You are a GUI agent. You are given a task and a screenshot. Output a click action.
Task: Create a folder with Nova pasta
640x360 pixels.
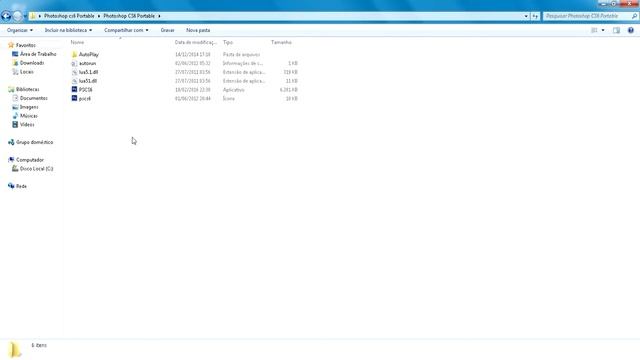tap(198, 30)
